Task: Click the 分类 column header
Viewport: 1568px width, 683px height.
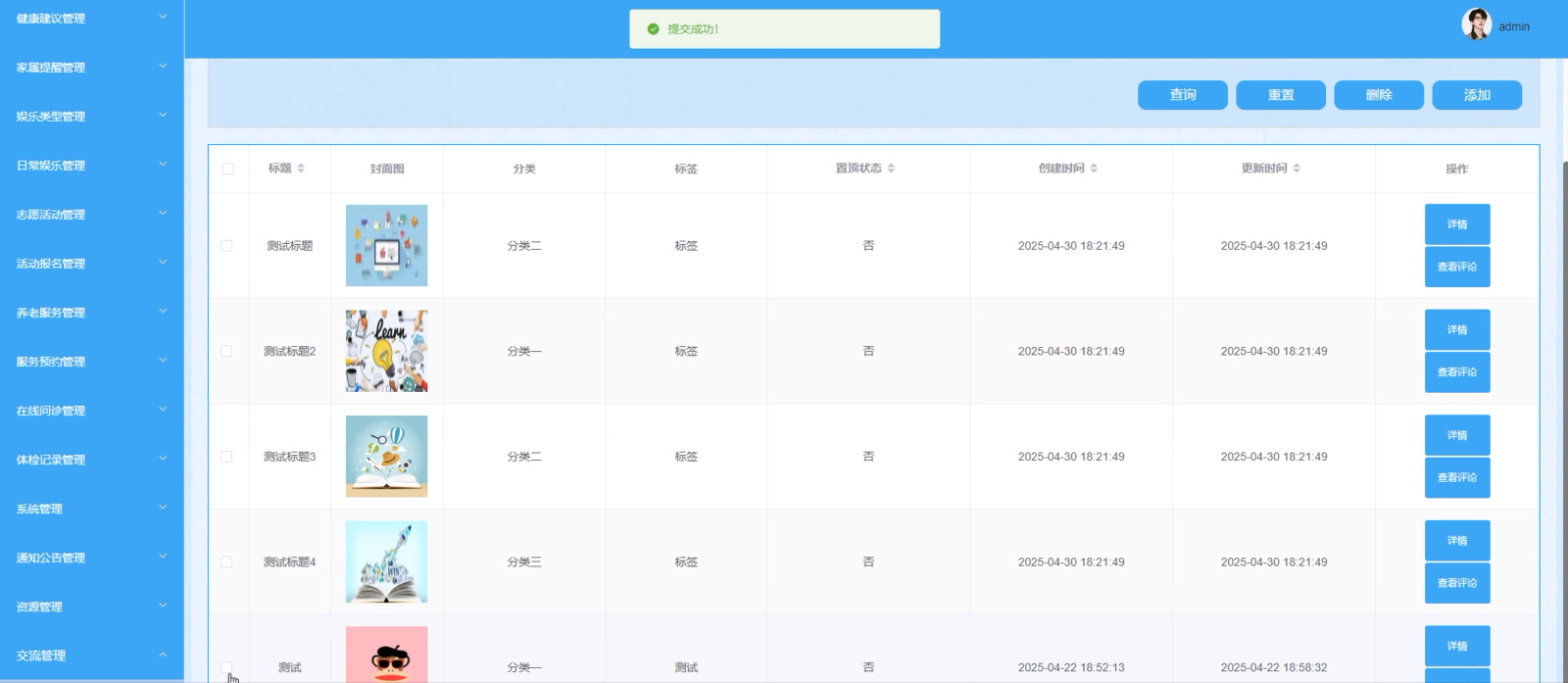Action: click(524, 169)
